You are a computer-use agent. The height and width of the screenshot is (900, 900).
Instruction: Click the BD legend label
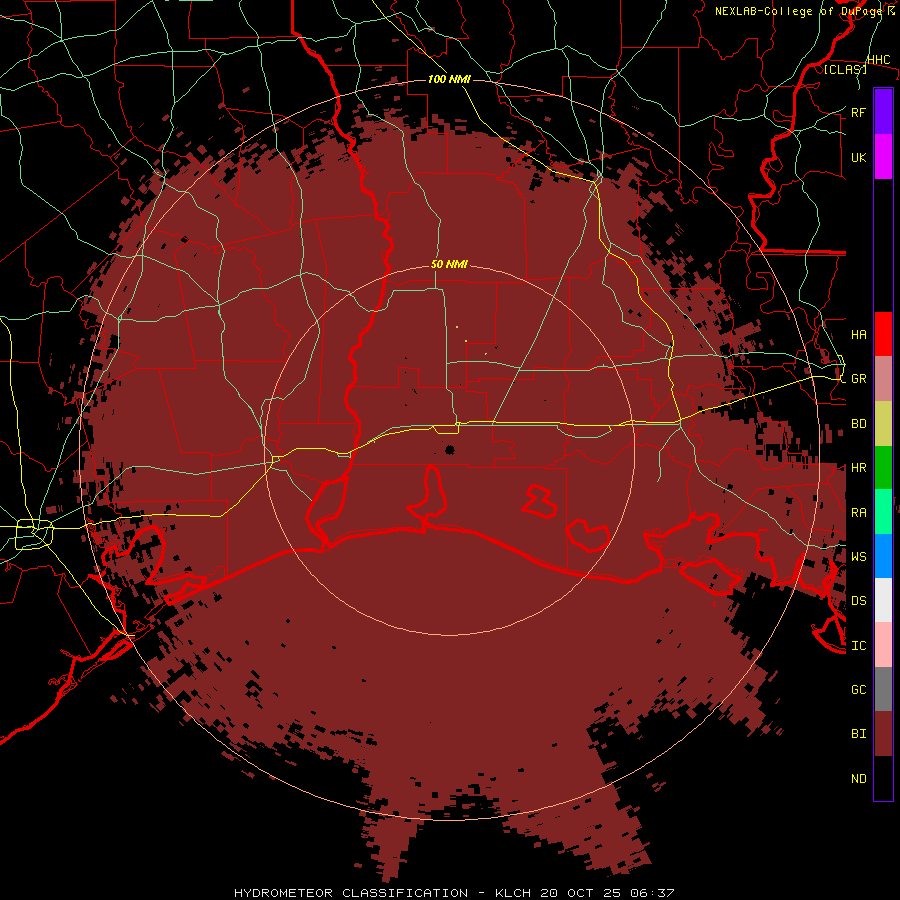(859, 424)
